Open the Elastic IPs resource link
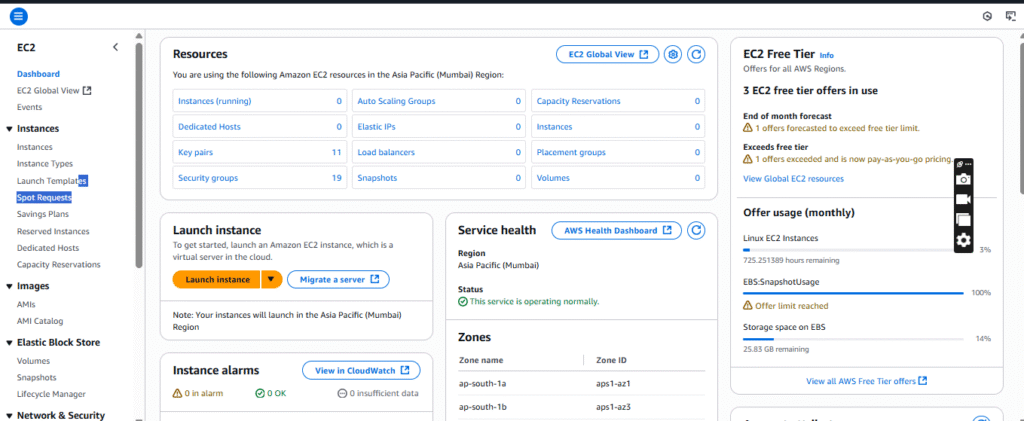 tap(376, 127)
